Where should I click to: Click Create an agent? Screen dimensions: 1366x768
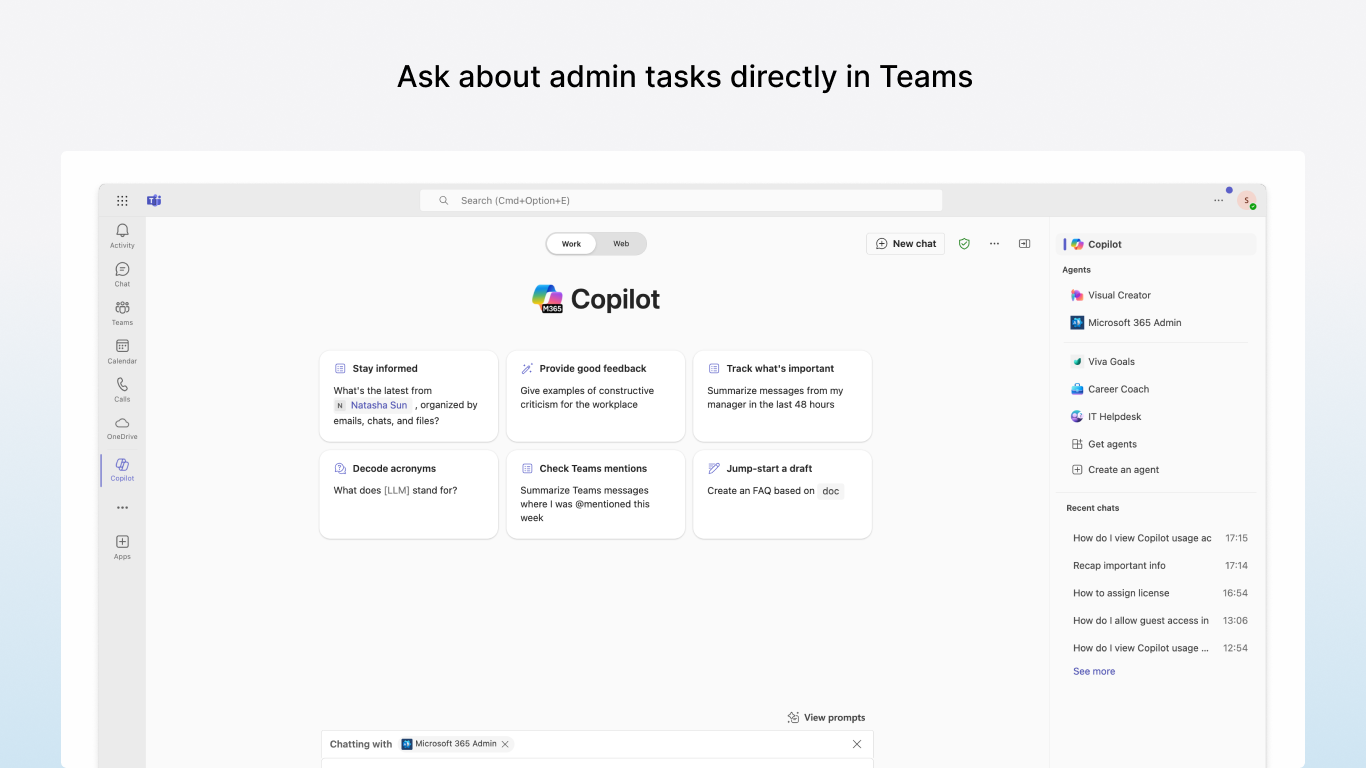click(1115, 470)
